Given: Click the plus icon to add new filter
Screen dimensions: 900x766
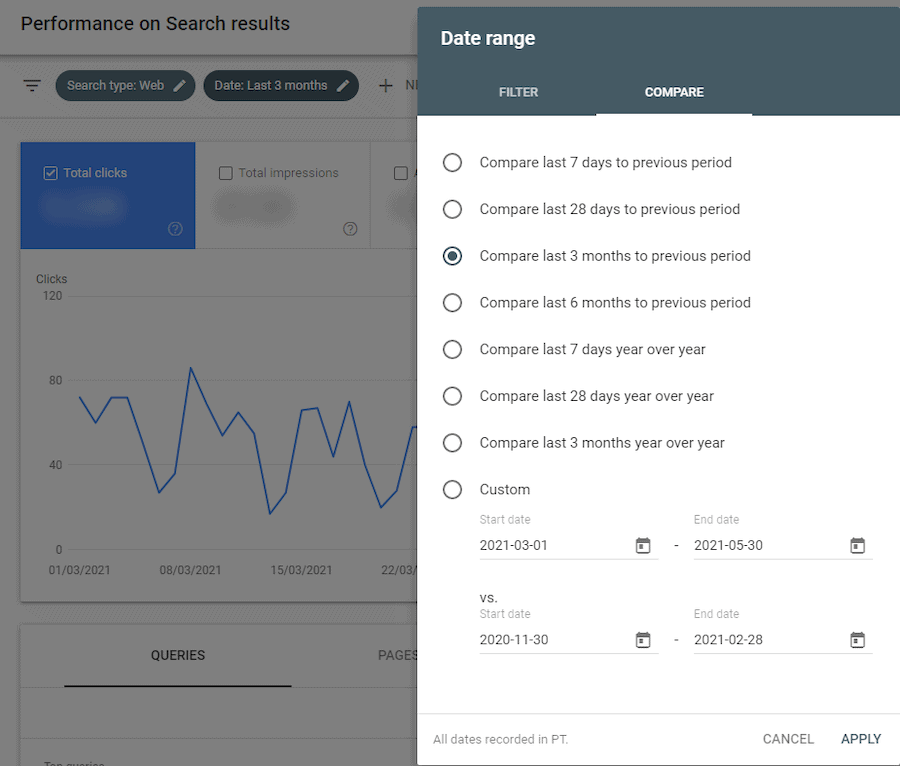Looking at the screenshot, I should (386, 85).
